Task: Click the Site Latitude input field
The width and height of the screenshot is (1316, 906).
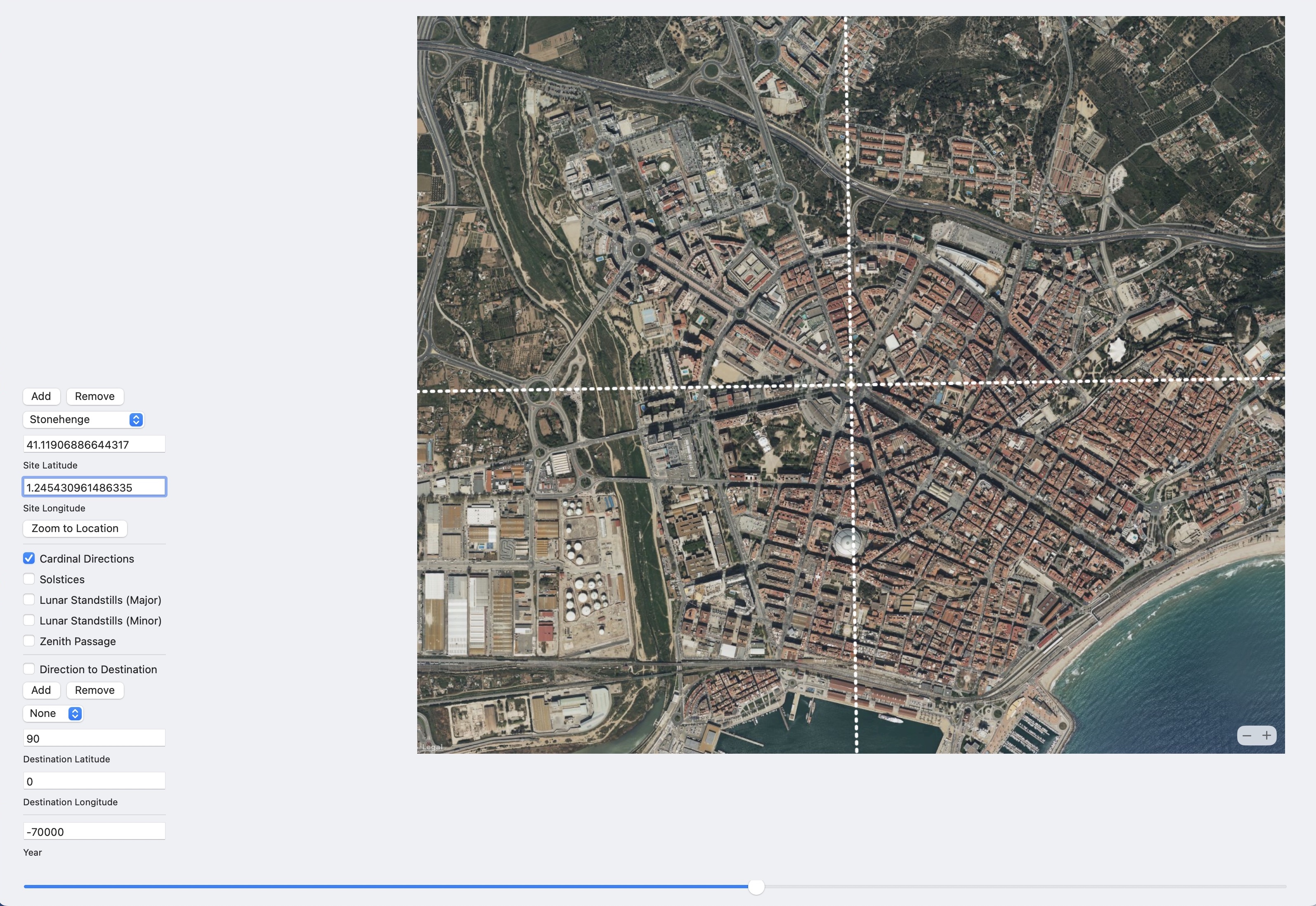Action: pos(94,445)
